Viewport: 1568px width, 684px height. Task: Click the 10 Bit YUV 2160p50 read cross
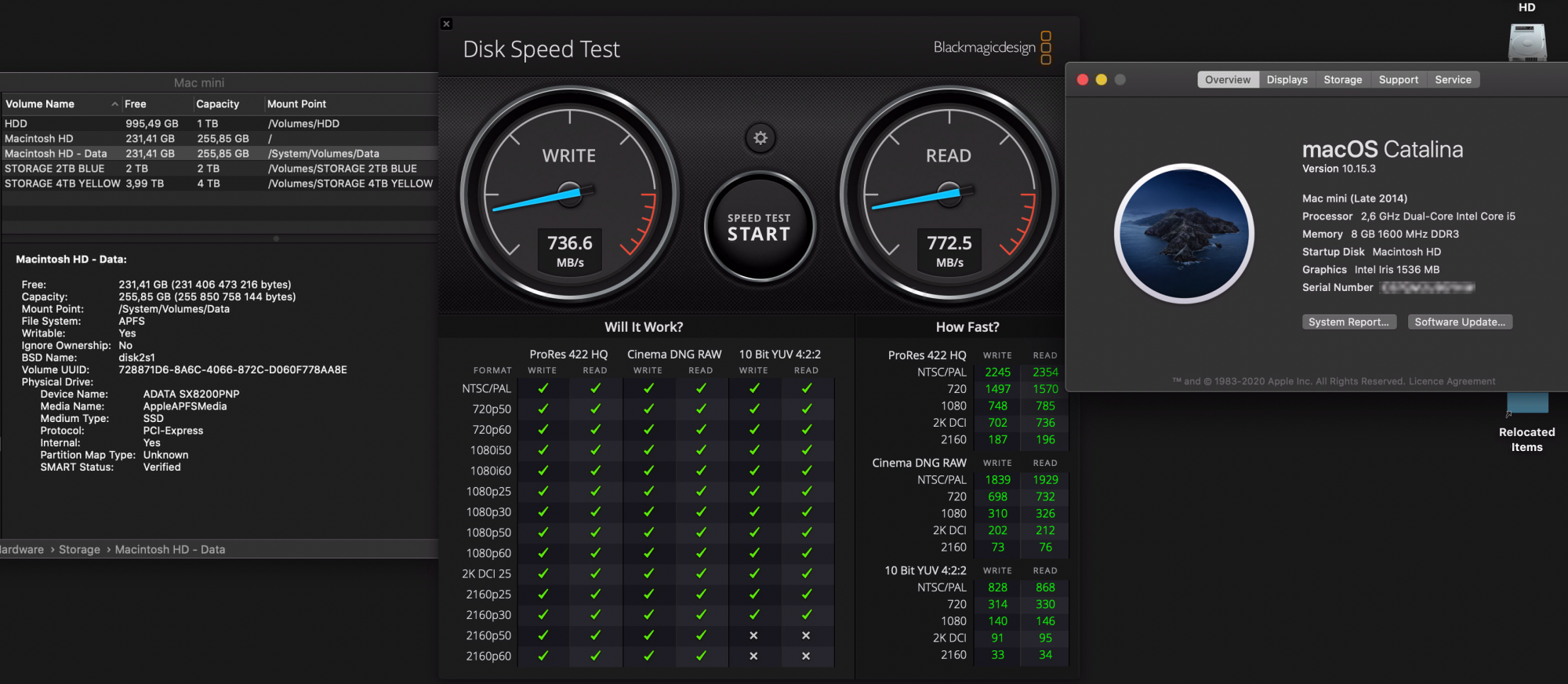point(806,635)
